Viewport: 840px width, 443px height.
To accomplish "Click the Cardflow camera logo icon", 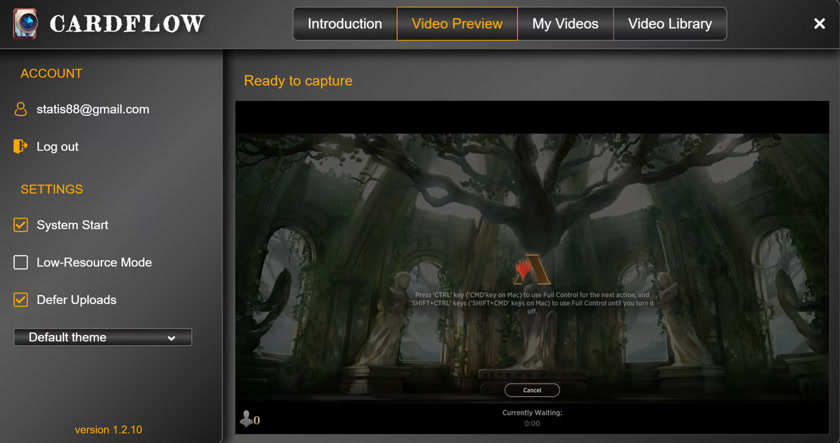I will point(25,24).
